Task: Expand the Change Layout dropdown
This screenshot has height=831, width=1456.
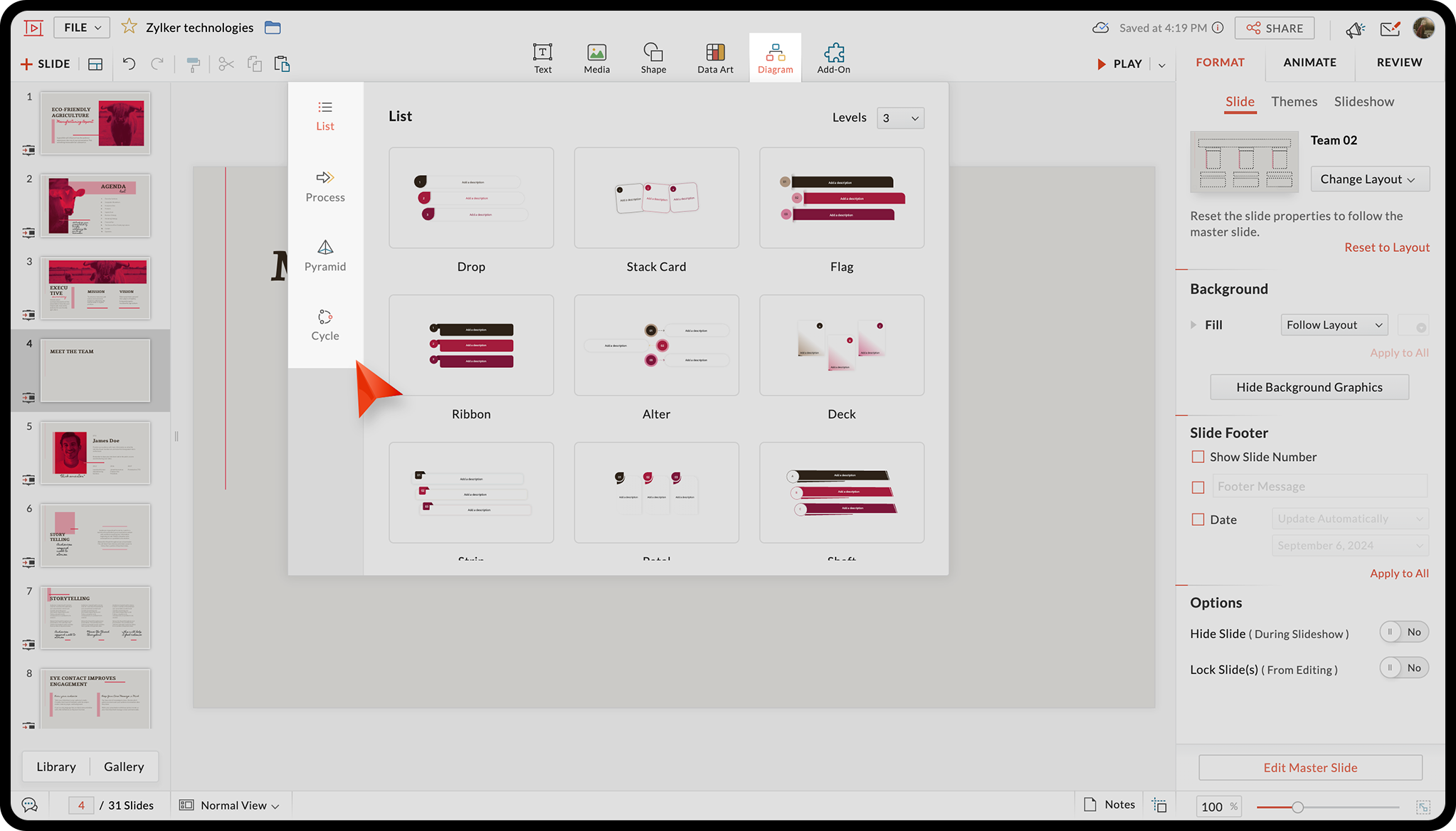Action: (x=1369, y=179)
